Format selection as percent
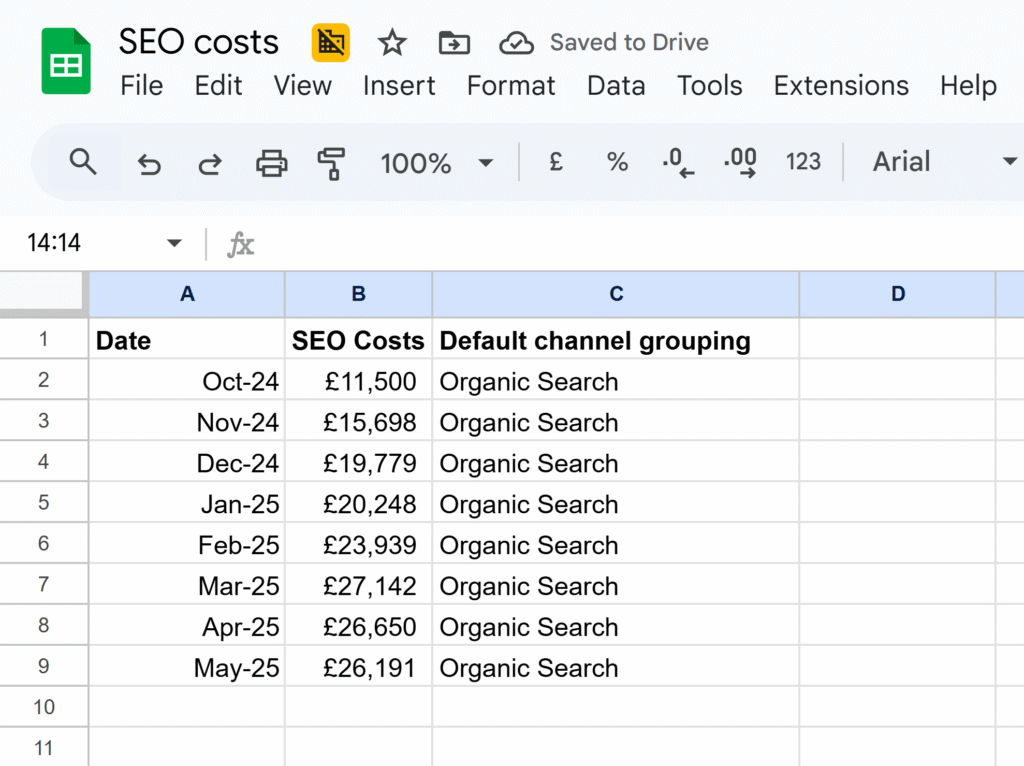The height and width of the screenshot is (766, 1024). click(x=617, y=162)
